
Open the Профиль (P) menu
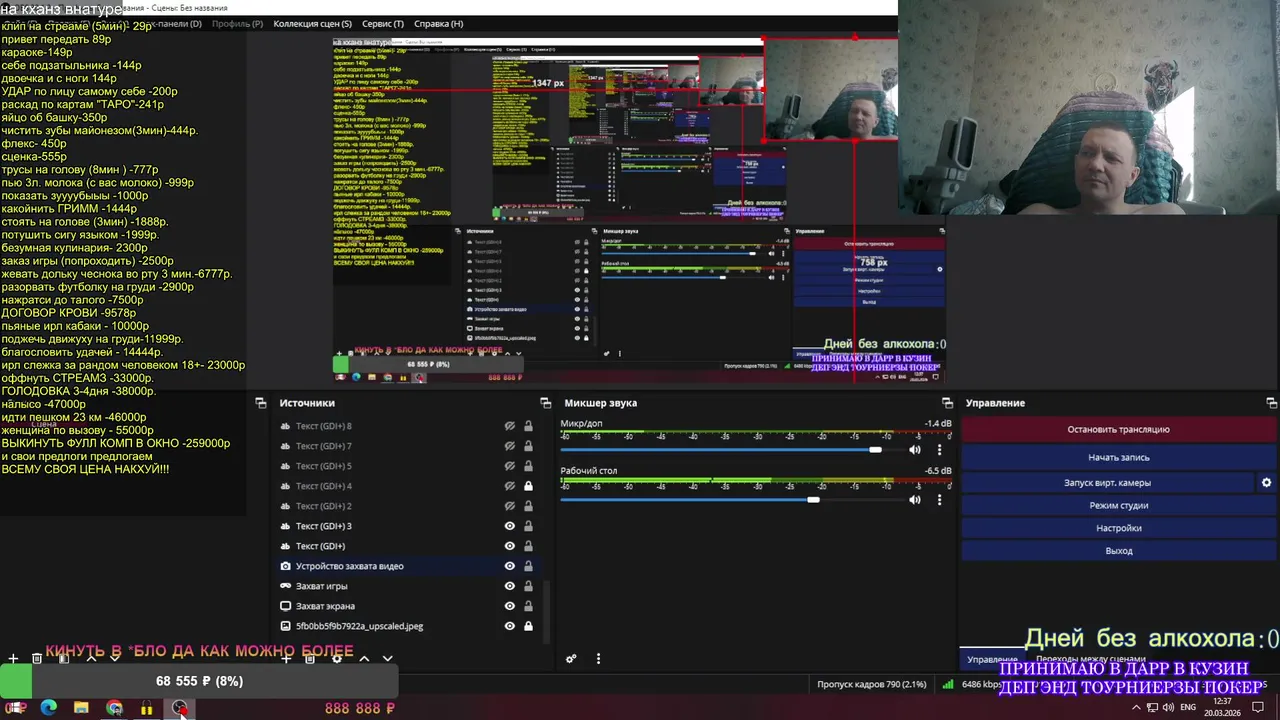coord(238,24)
